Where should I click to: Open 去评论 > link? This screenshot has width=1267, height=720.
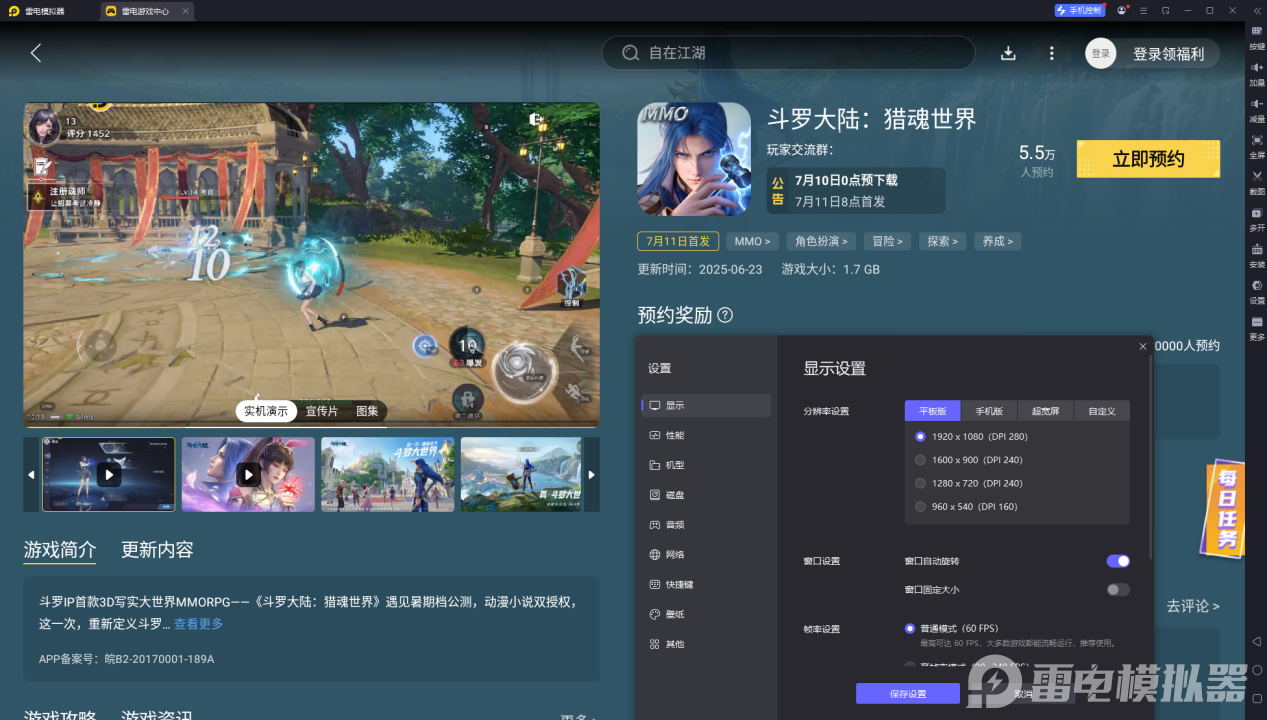pyautogui.click(x=1192, y=606)
